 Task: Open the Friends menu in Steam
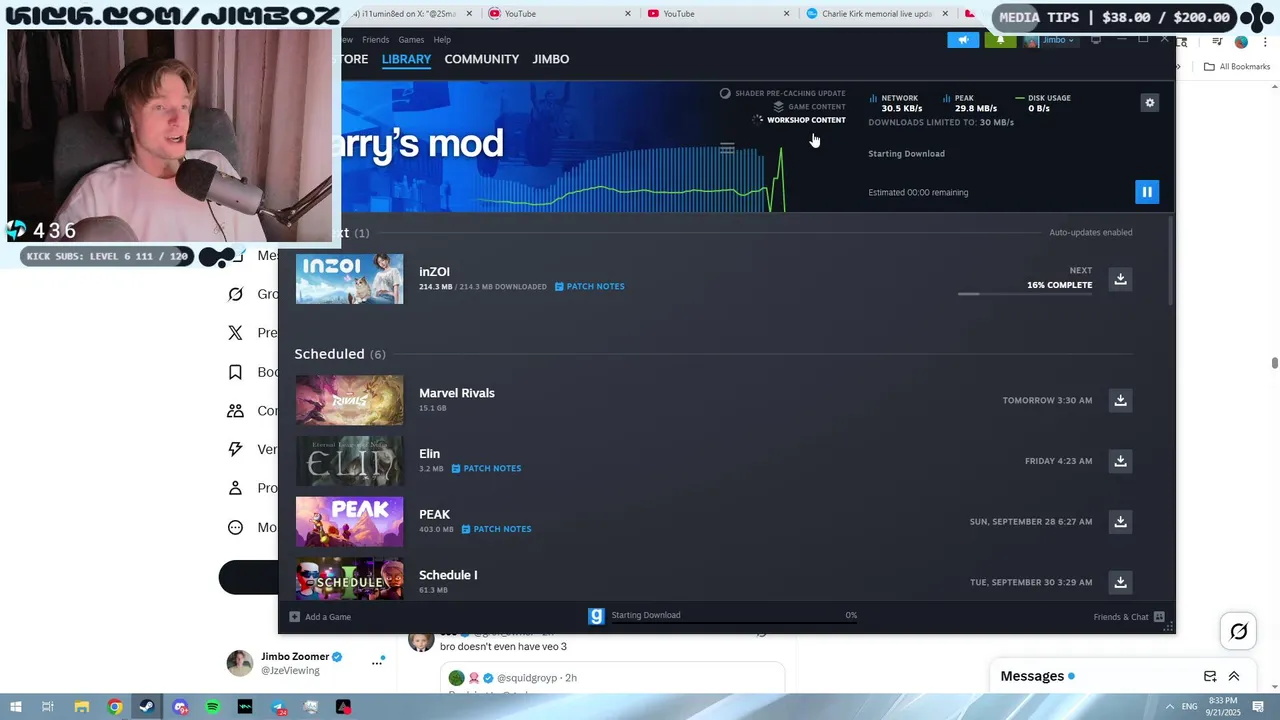[x=376, y=40]
